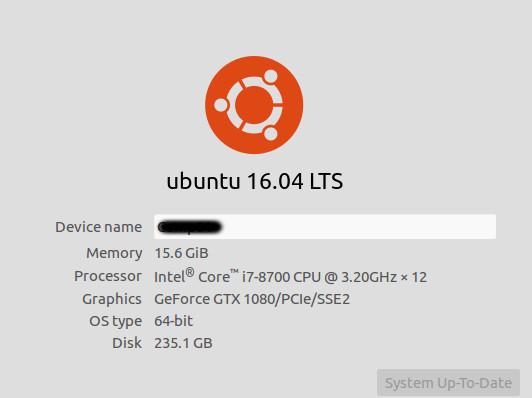The width and height of the screenshot is (532, 398).
Task: Click the registered trademark symbol after Intel
Action: [190, 272]
